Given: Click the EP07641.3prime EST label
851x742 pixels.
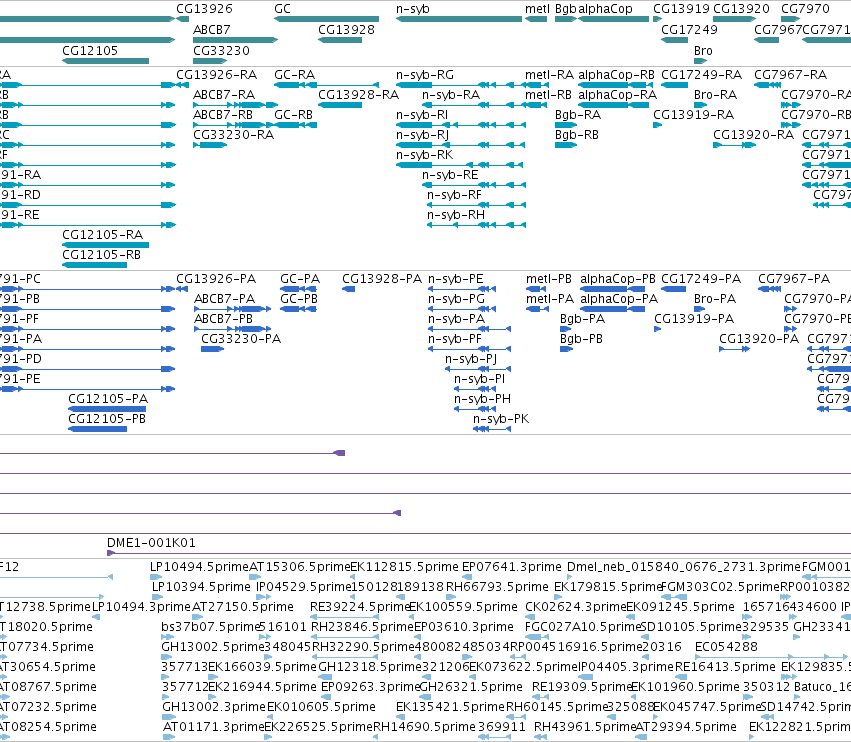Looking at the screenshot, I should pyautogui.click(x=512, y=567).
